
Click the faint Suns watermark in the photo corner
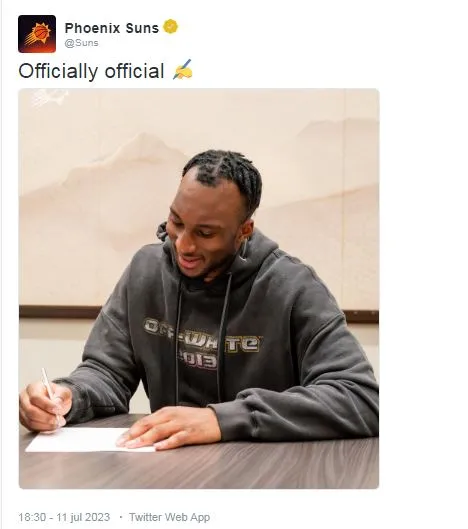tap(49, 97)
